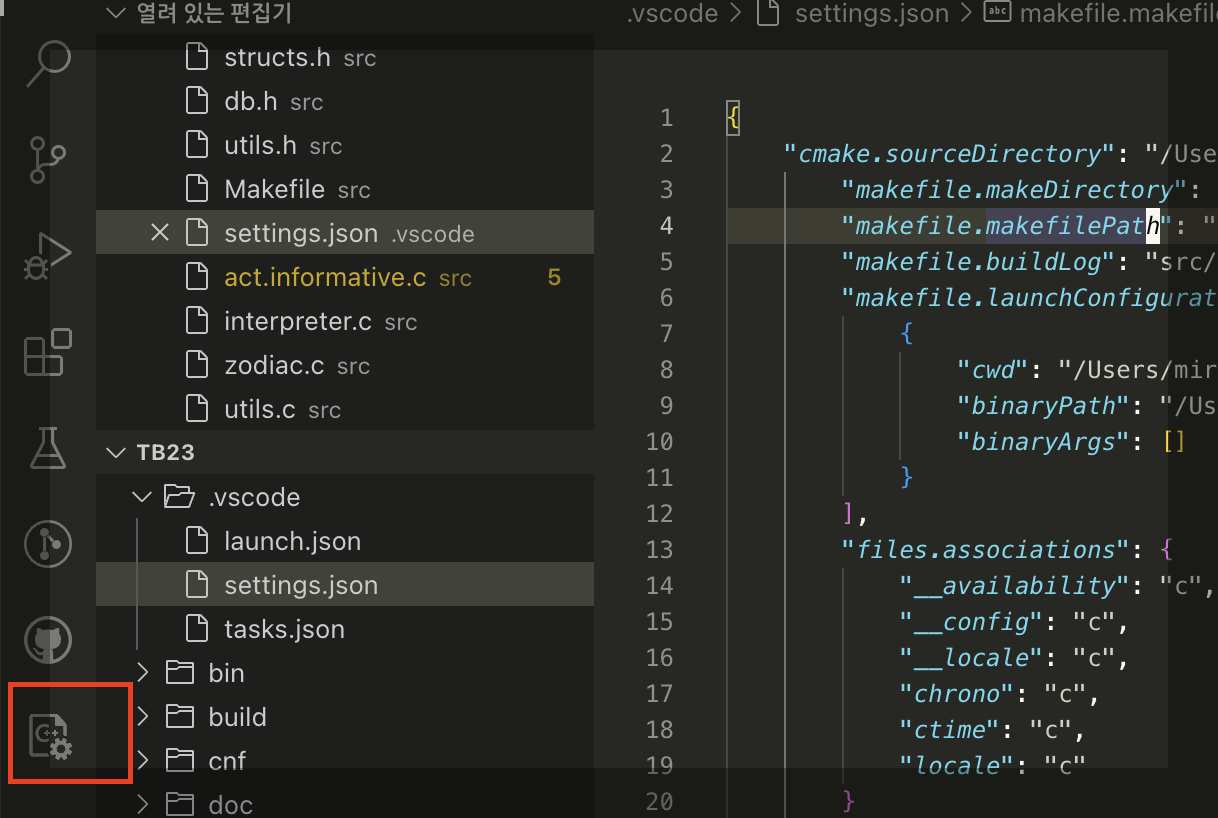The height and width of the screenshot is (818, 1218).
Task: Open the Extensions marketplace view
Action: pyautogui.click(x=47, y=352)
